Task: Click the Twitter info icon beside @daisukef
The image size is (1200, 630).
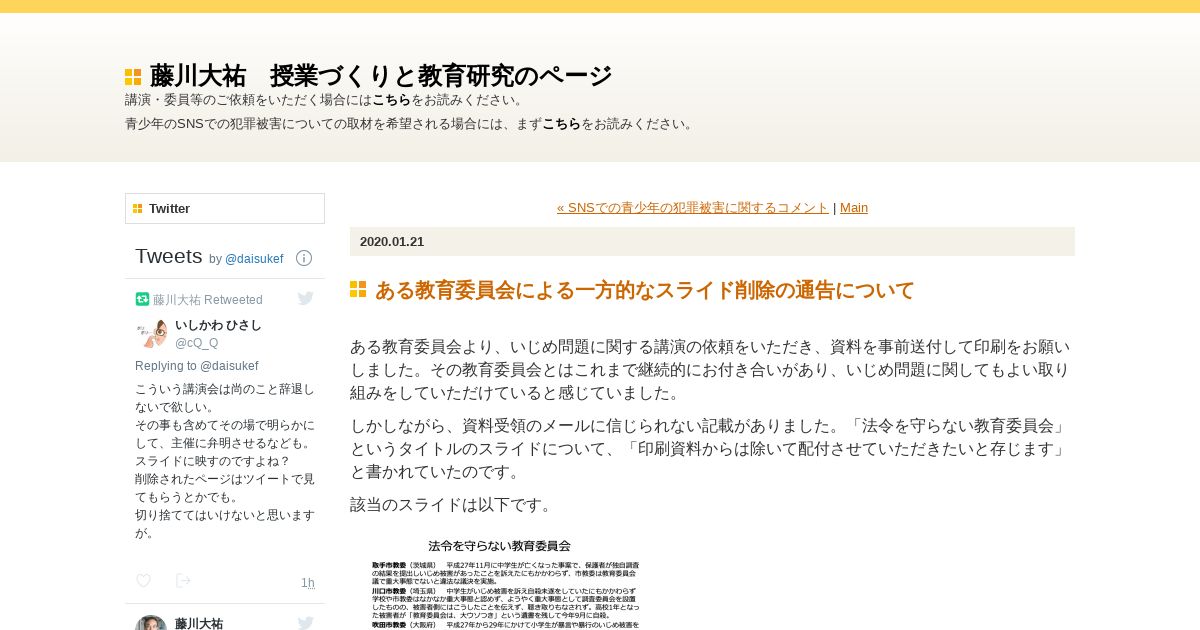Action: point(304,258)
